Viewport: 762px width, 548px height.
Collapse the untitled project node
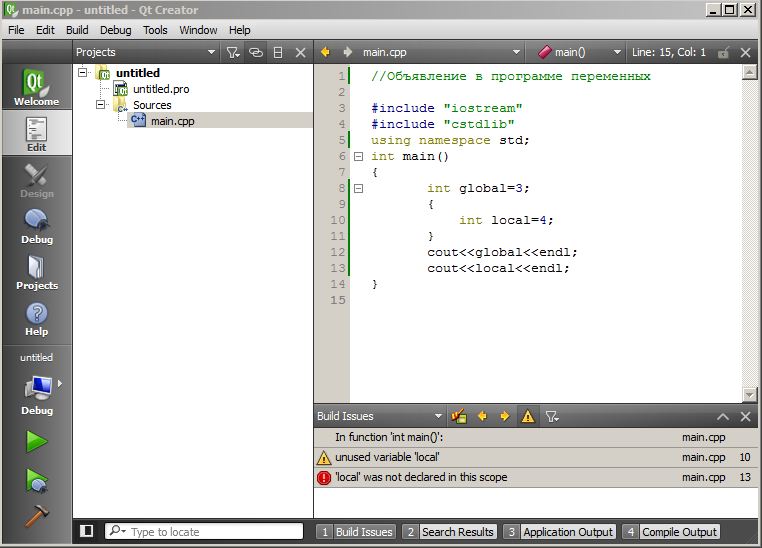83,72
